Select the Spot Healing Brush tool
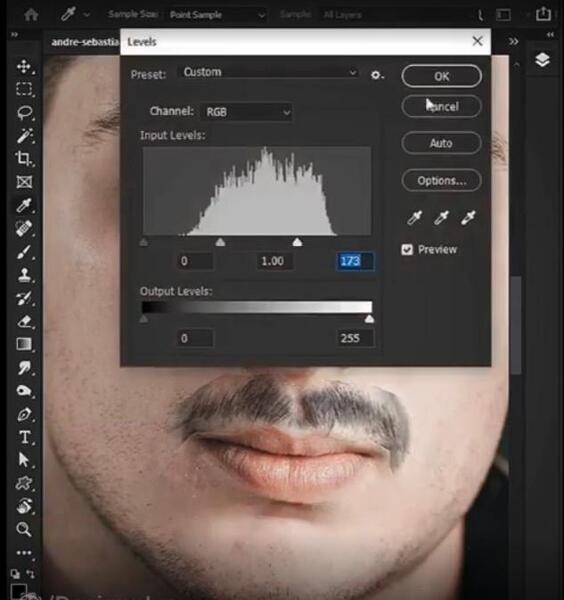 [24, 228]
